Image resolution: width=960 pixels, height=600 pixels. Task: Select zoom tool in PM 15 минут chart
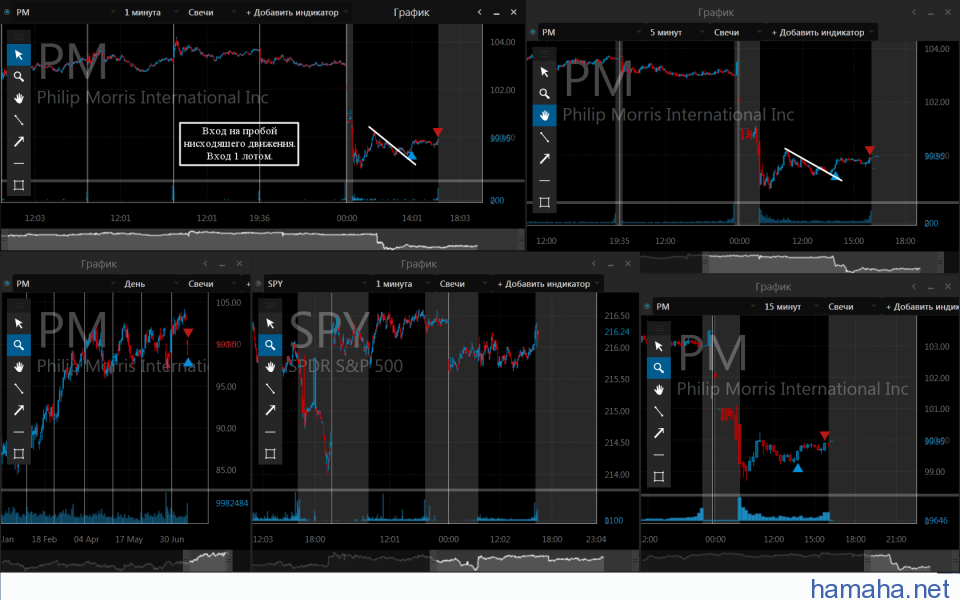(x=659, y=368)
